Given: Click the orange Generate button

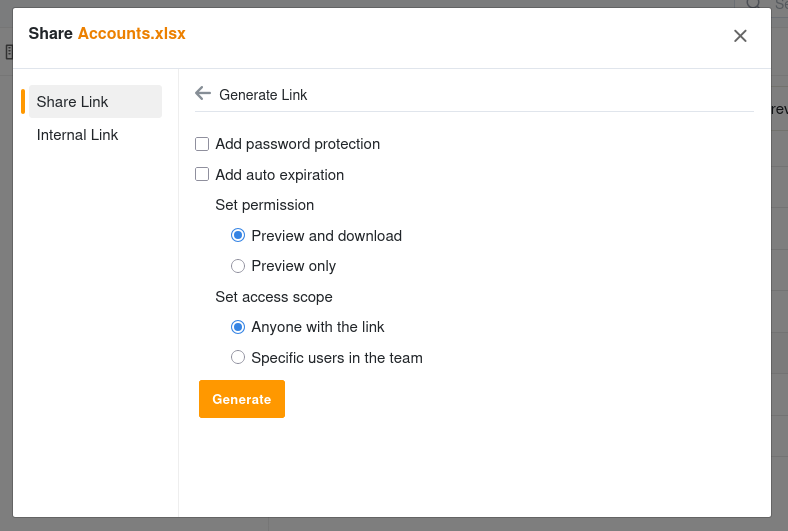Looking at the screenshot, I should pos(242,399).
